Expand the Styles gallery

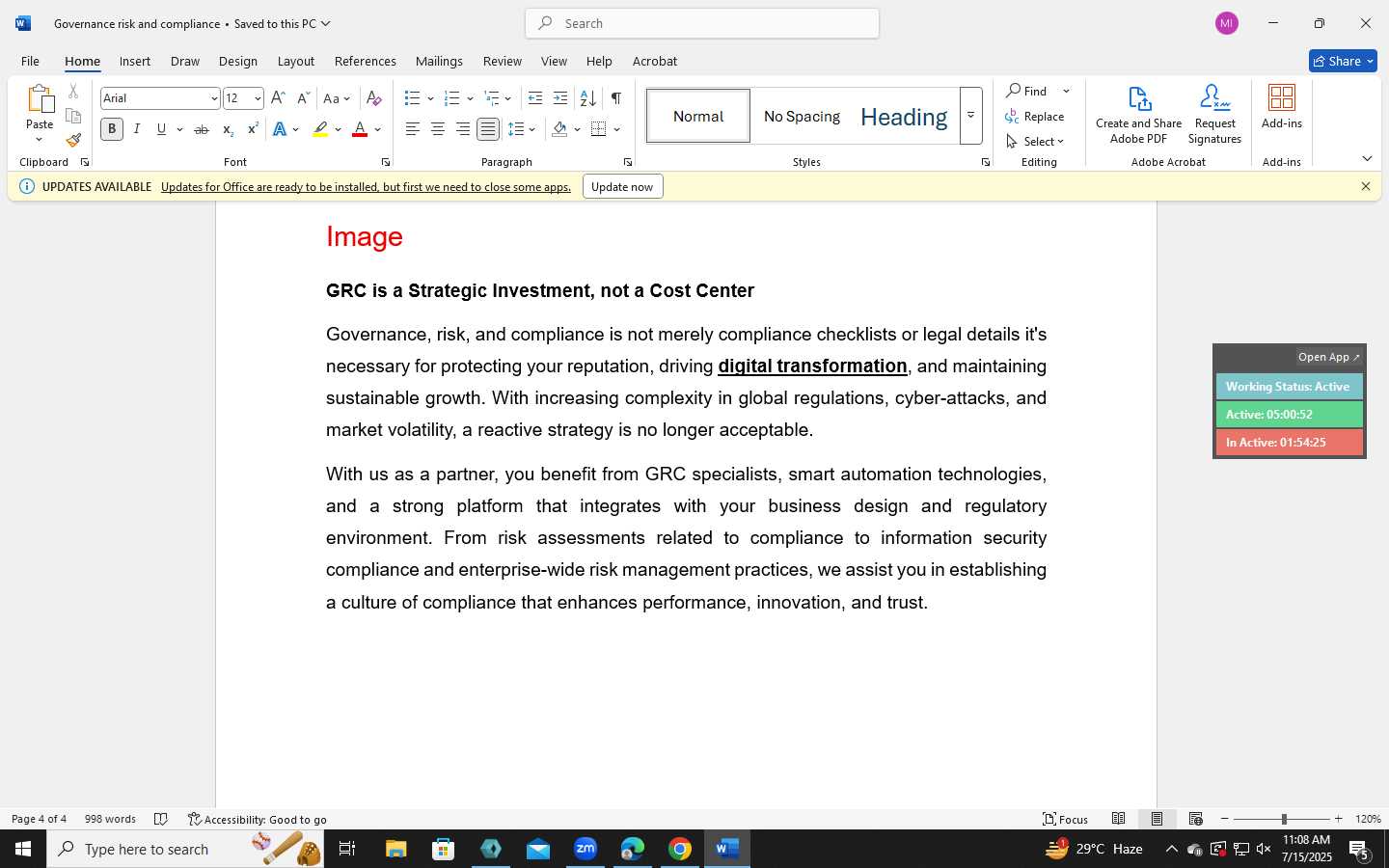click(970, 116)
